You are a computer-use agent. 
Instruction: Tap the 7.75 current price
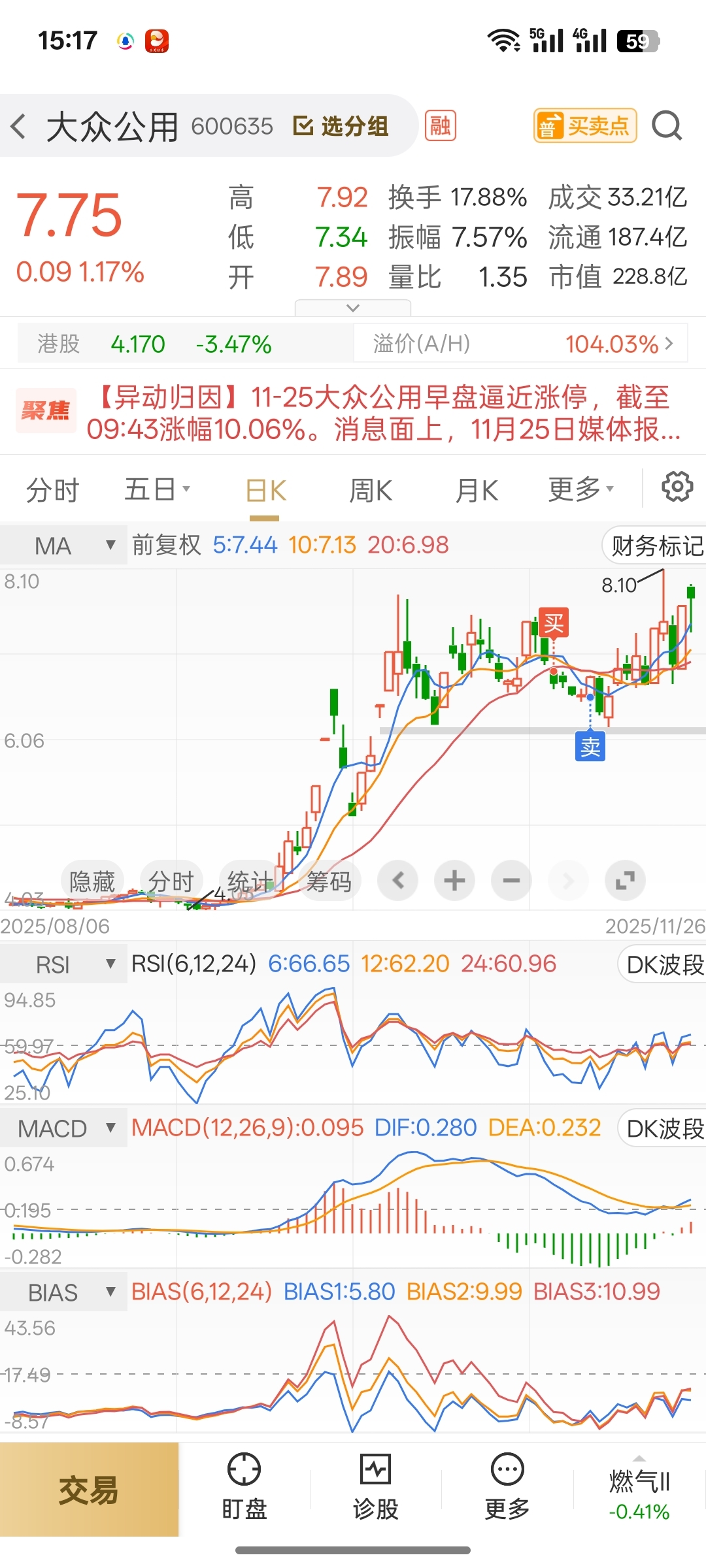(69, 215)
